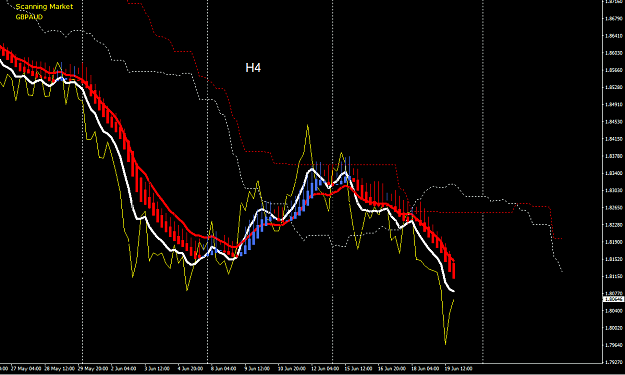
Task: Click the 1.84910 price scale value
Action: pos(614,104)
